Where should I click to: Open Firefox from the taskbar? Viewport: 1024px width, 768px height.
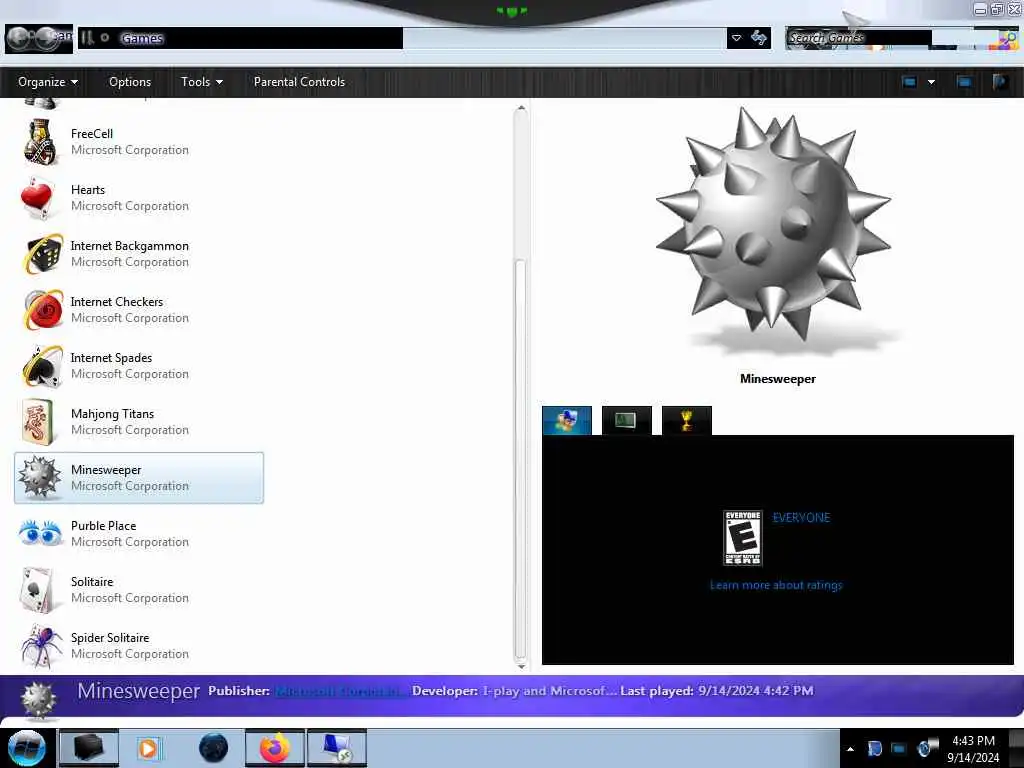tap(275, 748)
